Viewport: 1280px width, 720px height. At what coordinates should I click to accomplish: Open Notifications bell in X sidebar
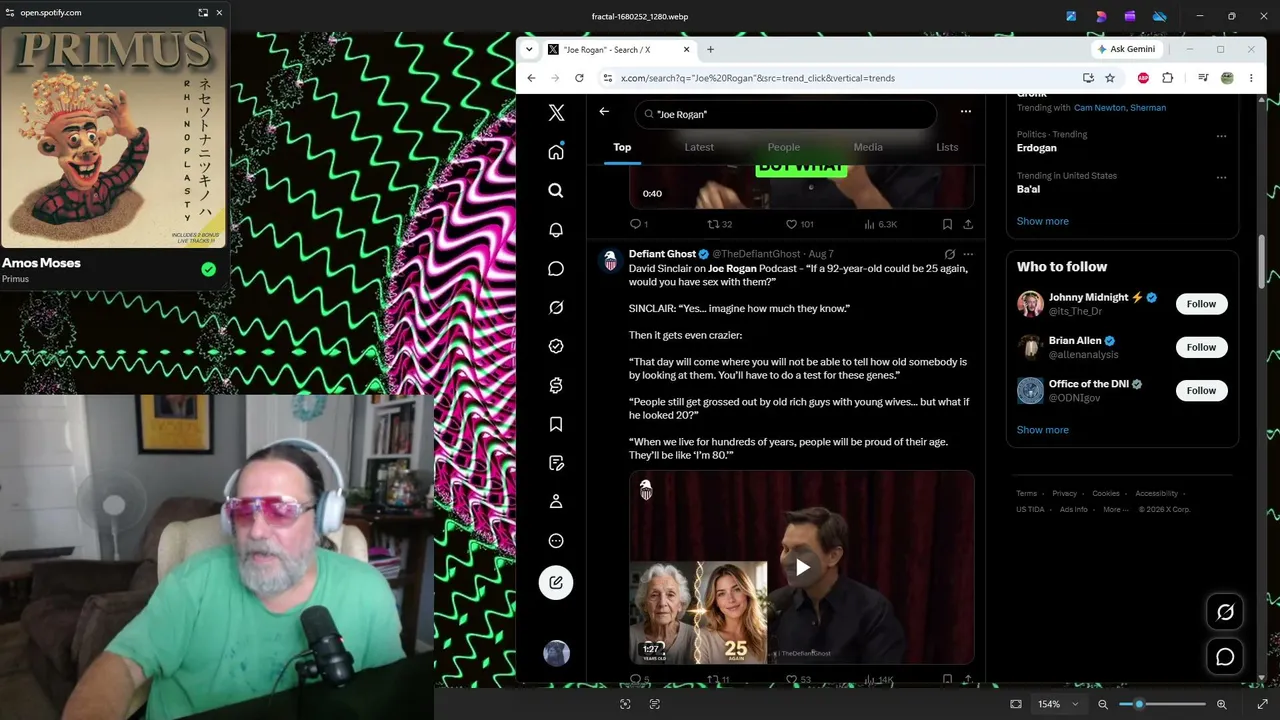point(556,230)
